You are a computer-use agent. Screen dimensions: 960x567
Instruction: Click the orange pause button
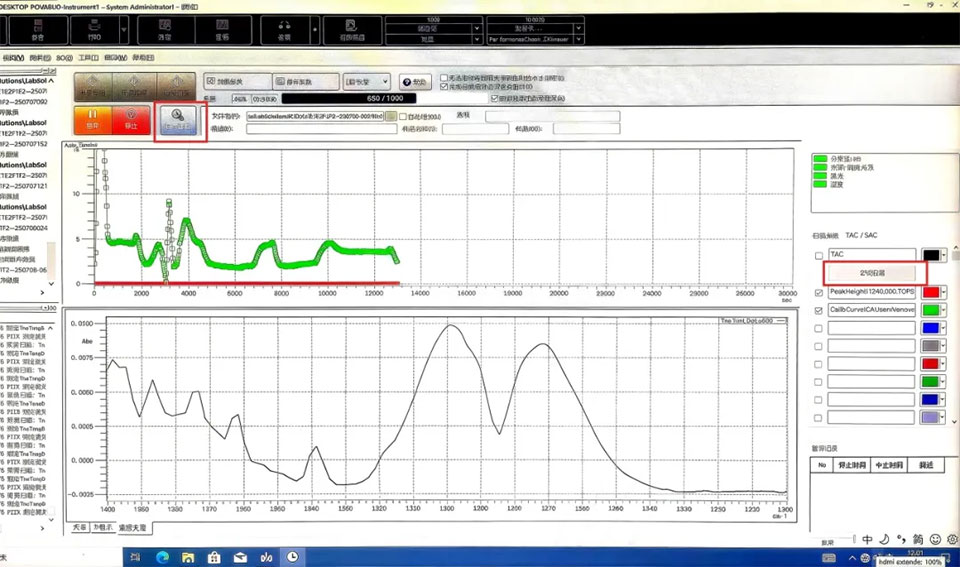pyautogui.click(x=93, y=120)
